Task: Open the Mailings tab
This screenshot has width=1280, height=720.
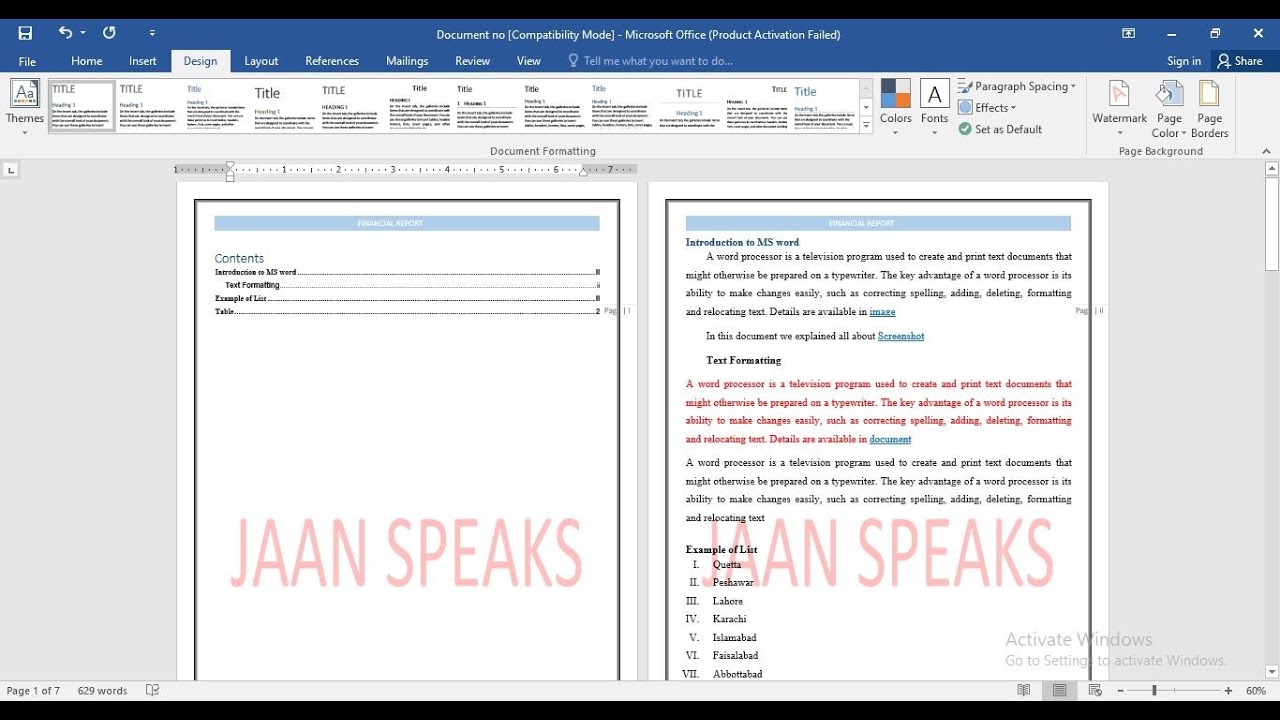Action: (407, 61)
